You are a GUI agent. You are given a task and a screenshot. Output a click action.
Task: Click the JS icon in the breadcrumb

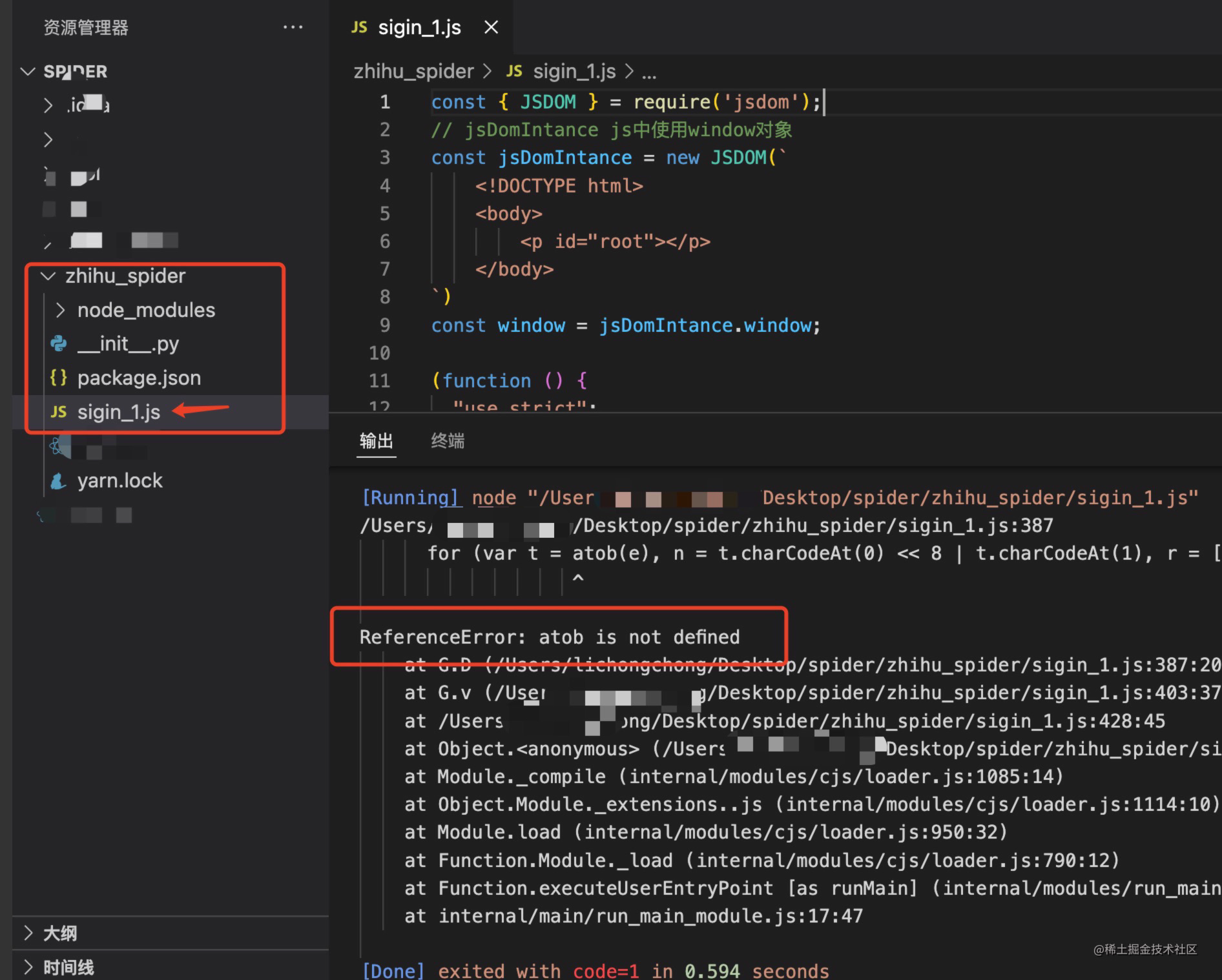[514, 71]
